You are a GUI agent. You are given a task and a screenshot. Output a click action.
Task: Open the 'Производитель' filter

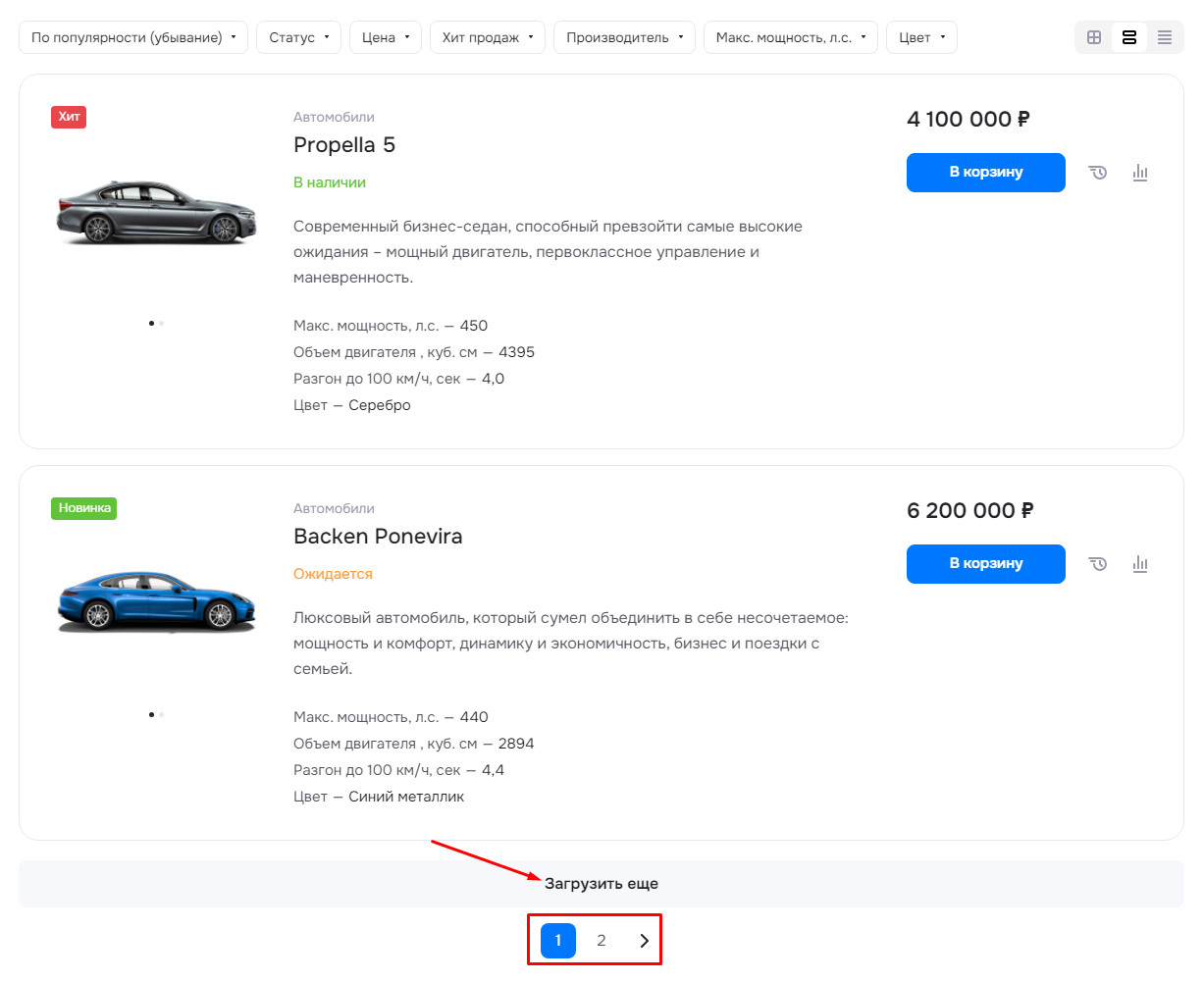[624, 37]
